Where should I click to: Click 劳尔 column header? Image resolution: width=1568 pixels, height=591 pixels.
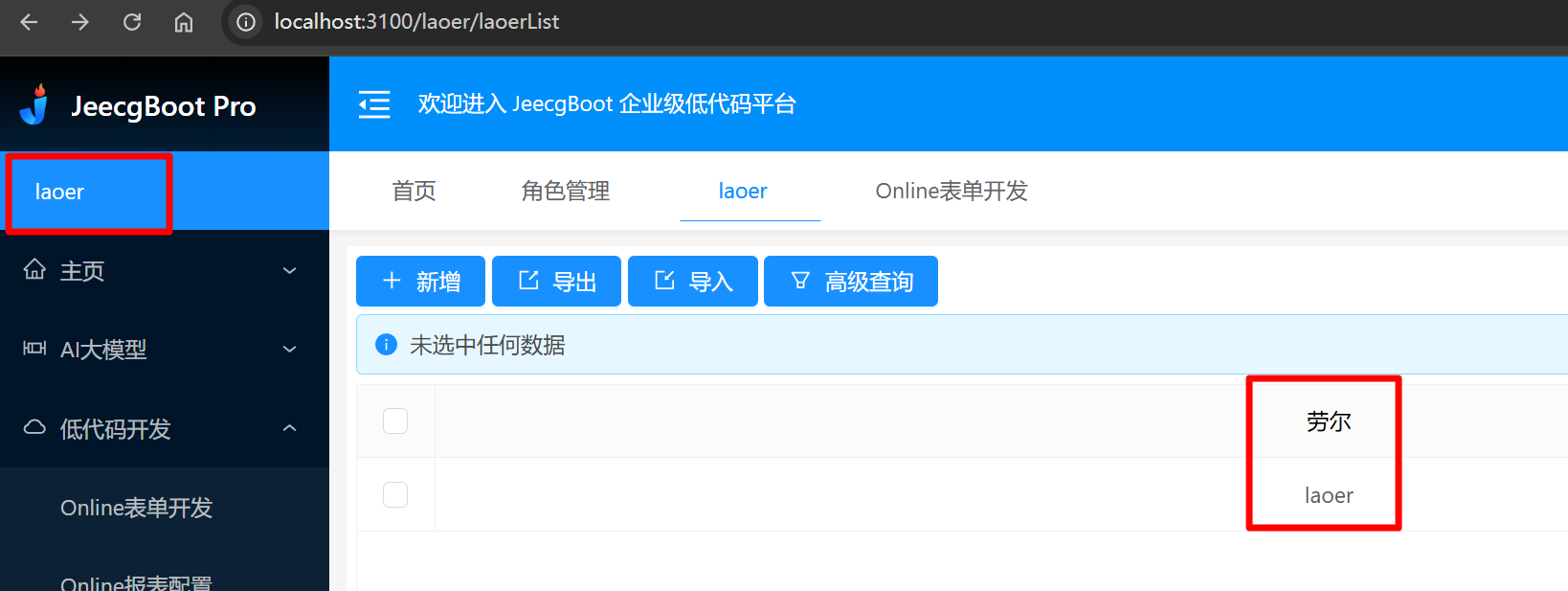[x=1329, y=421]
